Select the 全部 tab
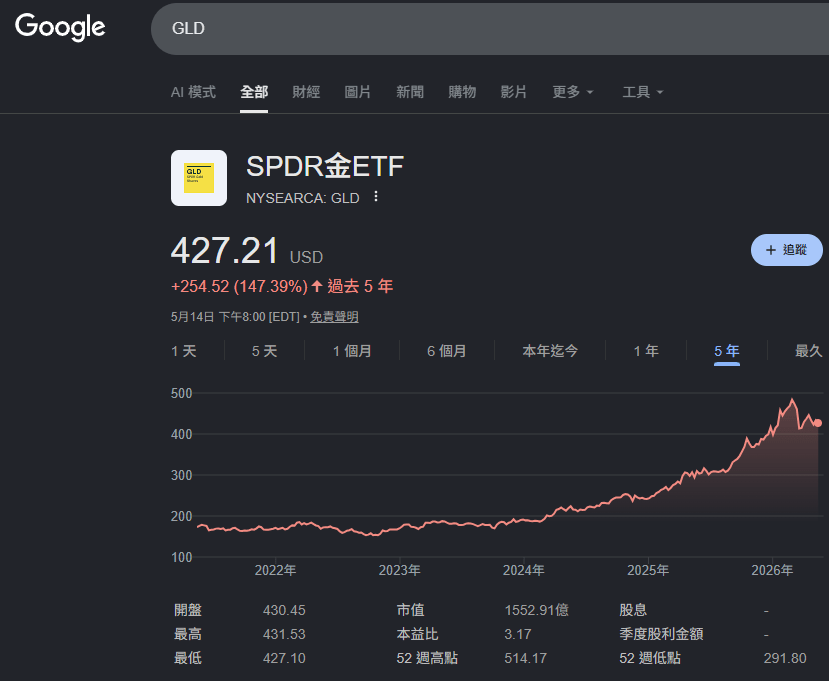Image resolution: width=829 pixels, height=681 pixels. pyautogui.click(x=254, y=92)
